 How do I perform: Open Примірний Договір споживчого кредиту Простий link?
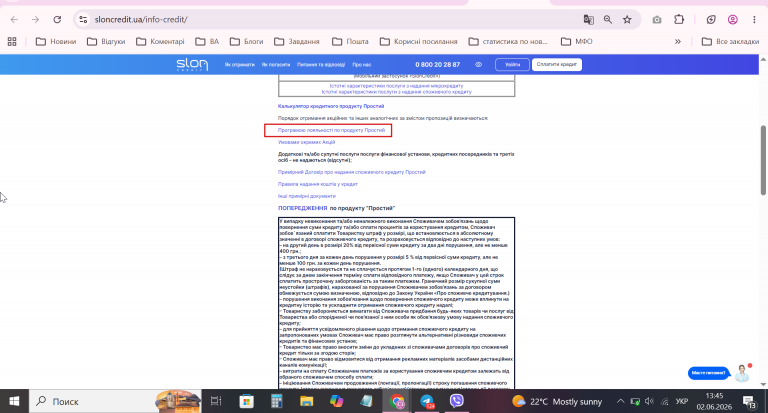[x=352, y=172]
